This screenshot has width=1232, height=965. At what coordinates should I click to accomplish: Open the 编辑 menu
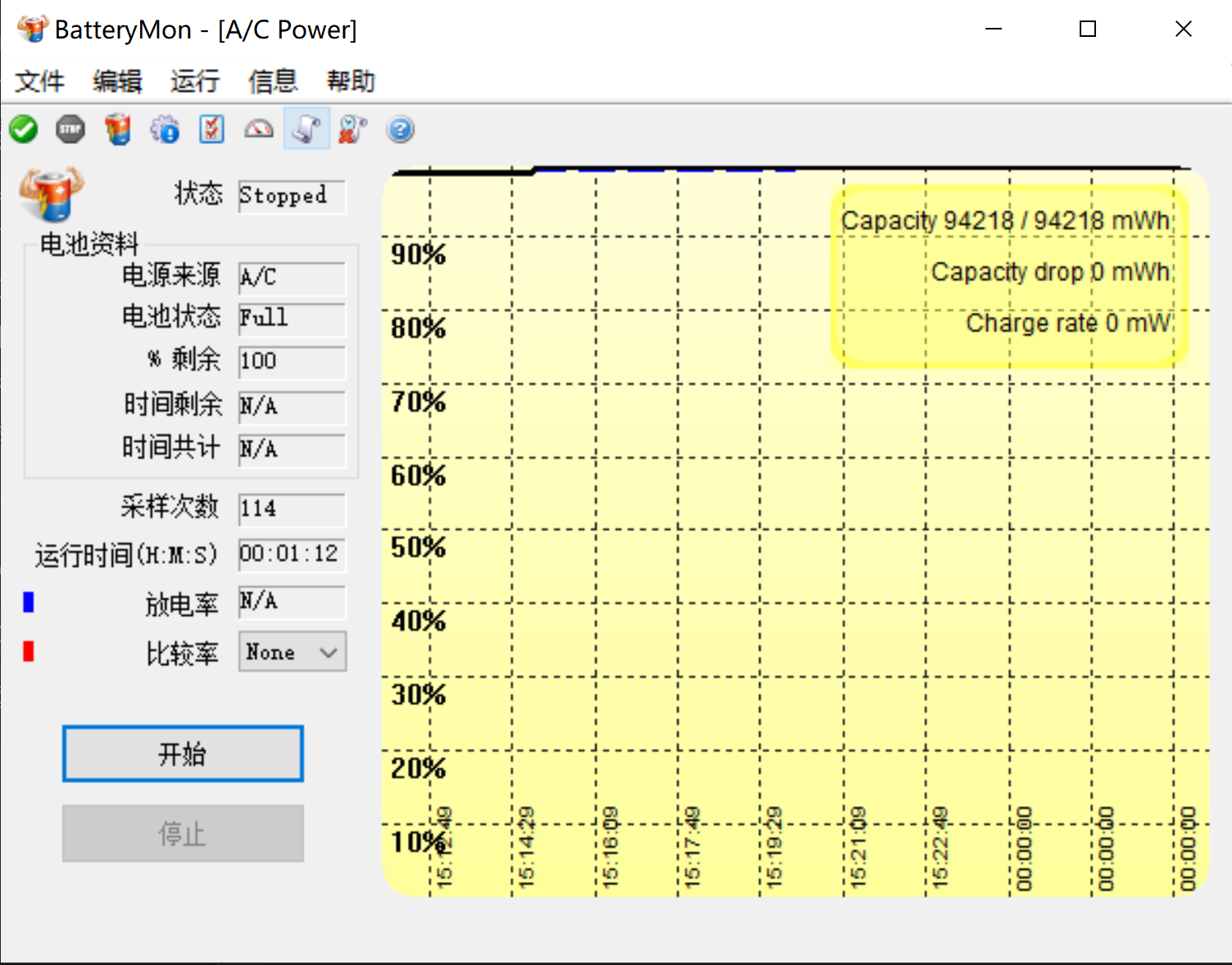(117, 81)
